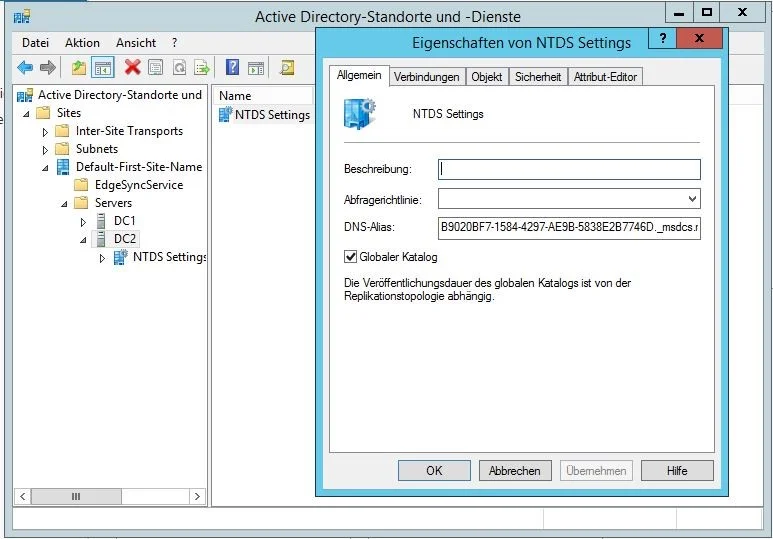Switch to the Sicherheit tab

point(538,77)
